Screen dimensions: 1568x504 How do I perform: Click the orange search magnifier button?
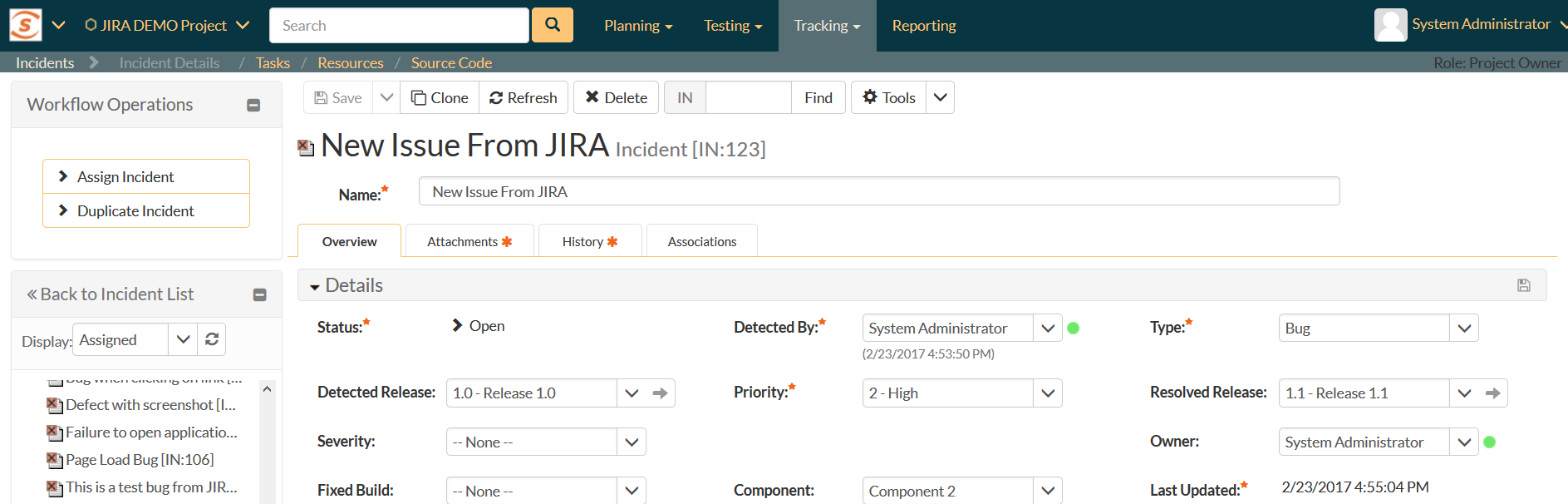[552, 25]
